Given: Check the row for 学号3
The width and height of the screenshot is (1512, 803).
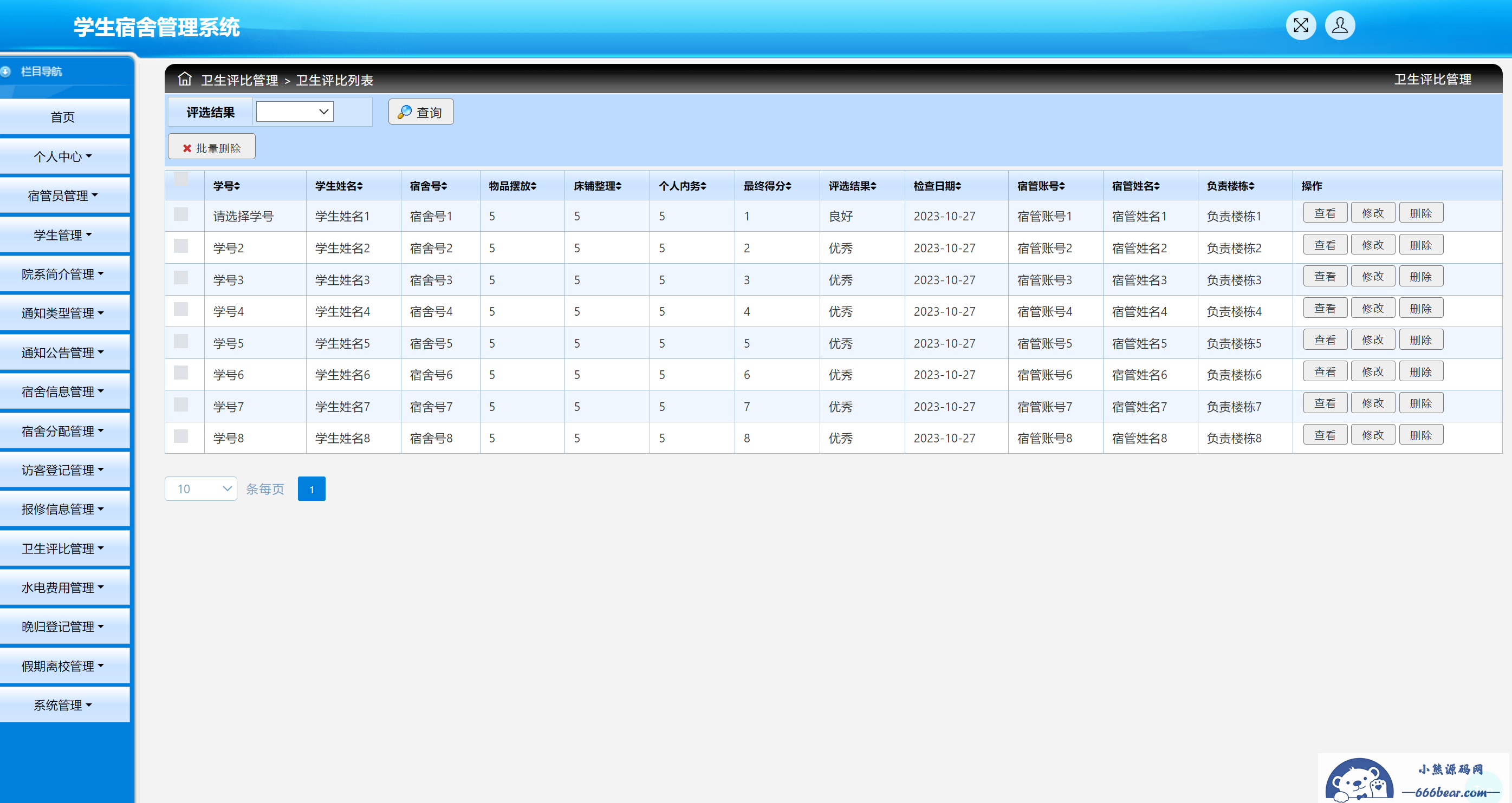Looking at the screenshot, I should (x=181, y=277).
